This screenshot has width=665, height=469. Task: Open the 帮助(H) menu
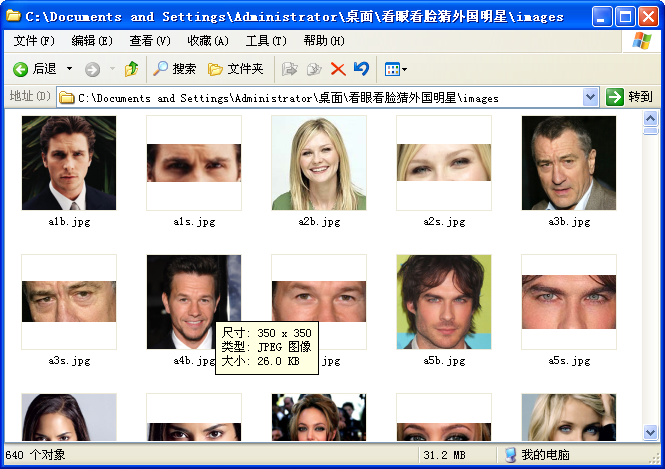(x=324, y=41)
